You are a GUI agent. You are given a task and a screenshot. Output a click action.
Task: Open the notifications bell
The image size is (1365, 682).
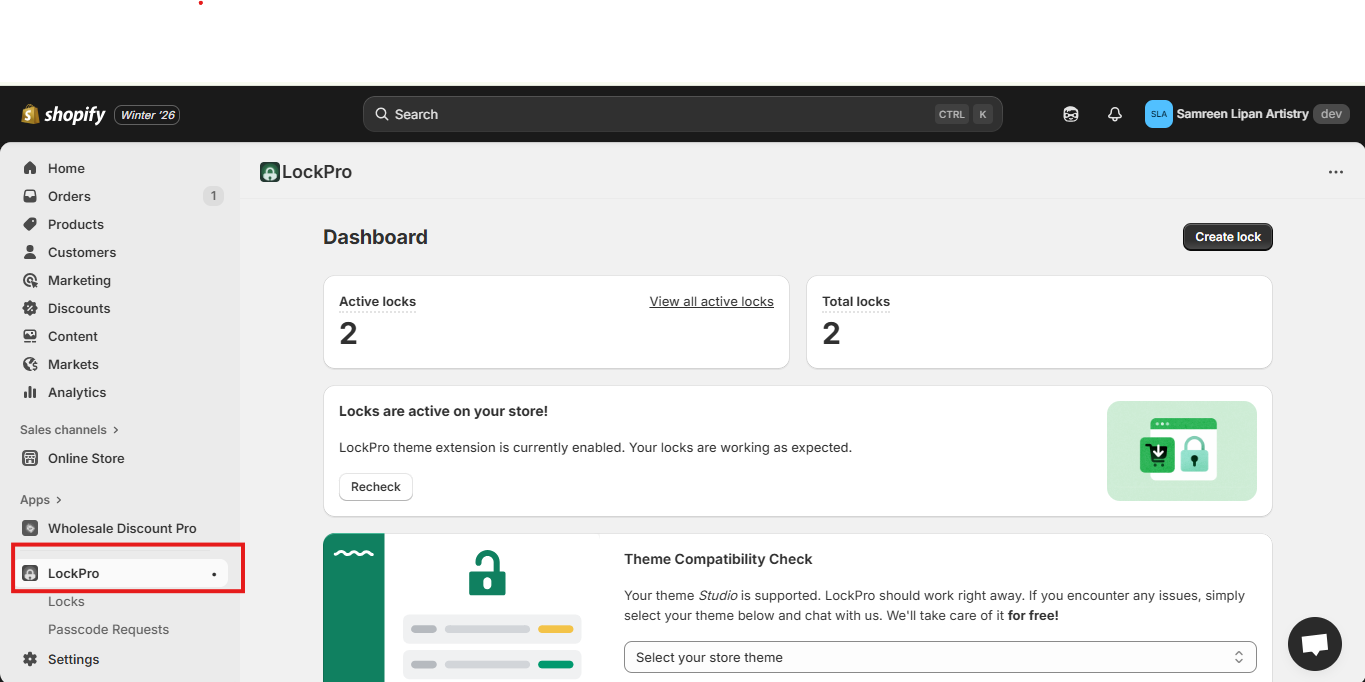[1115, 115]
